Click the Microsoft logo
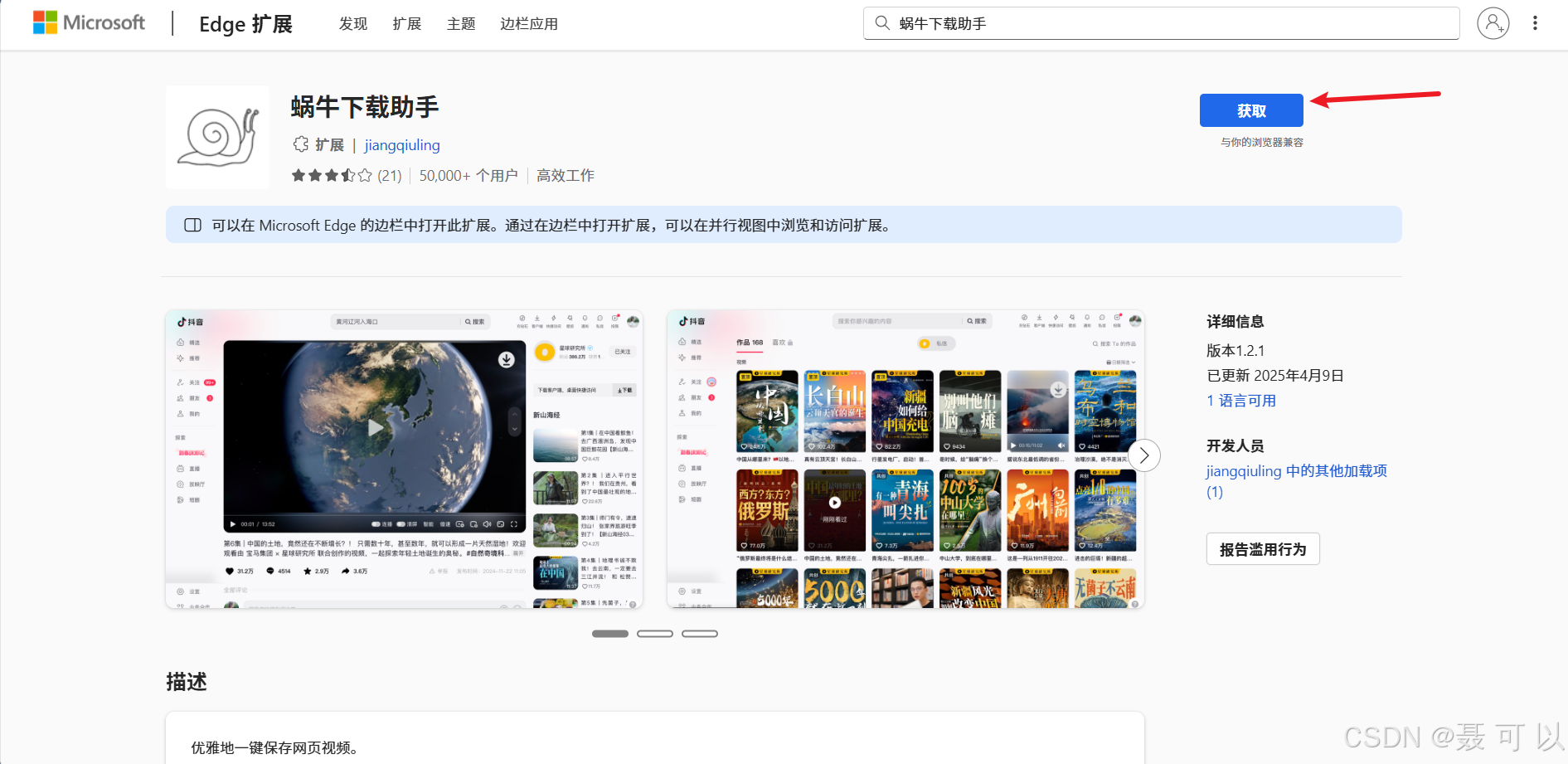 coord(89,22)
